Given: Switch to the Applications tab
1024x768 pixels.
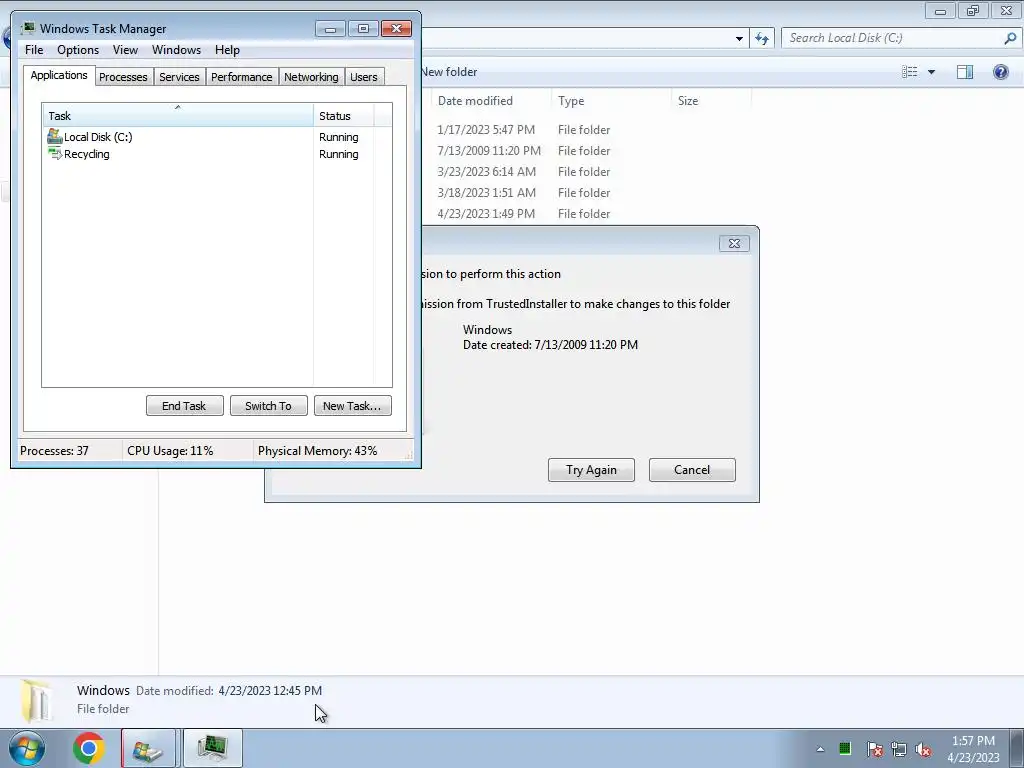Looking at the screenshot, I should [59, 75].
